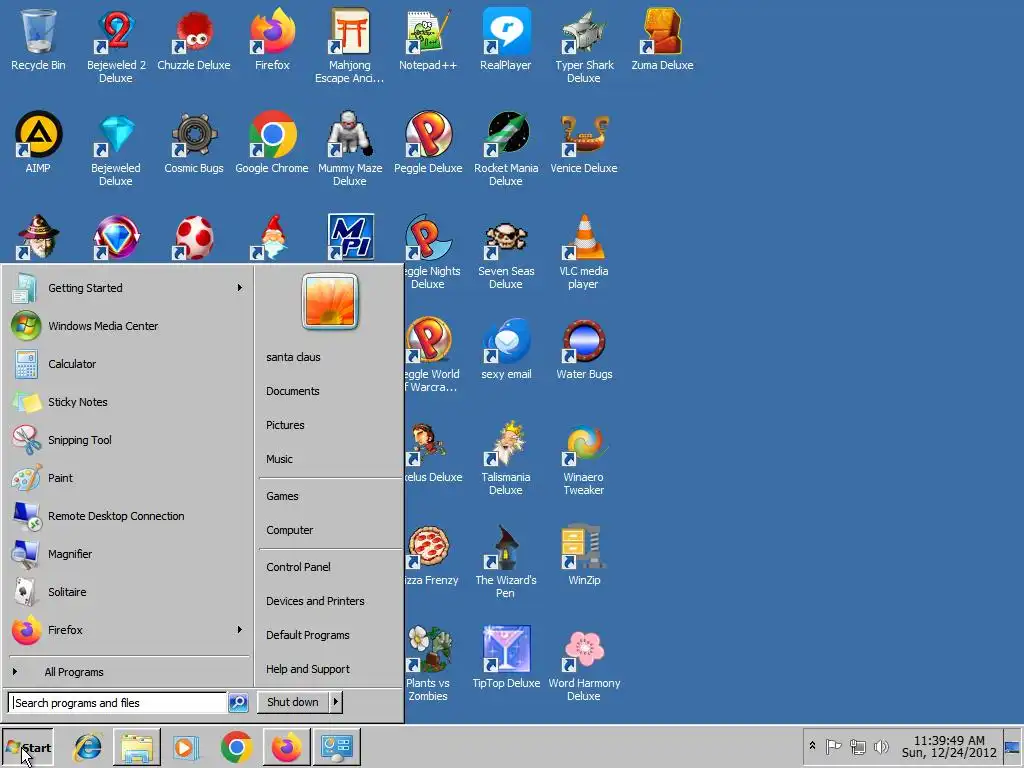Select the Firefox desktop shortcut

point(272,39)
